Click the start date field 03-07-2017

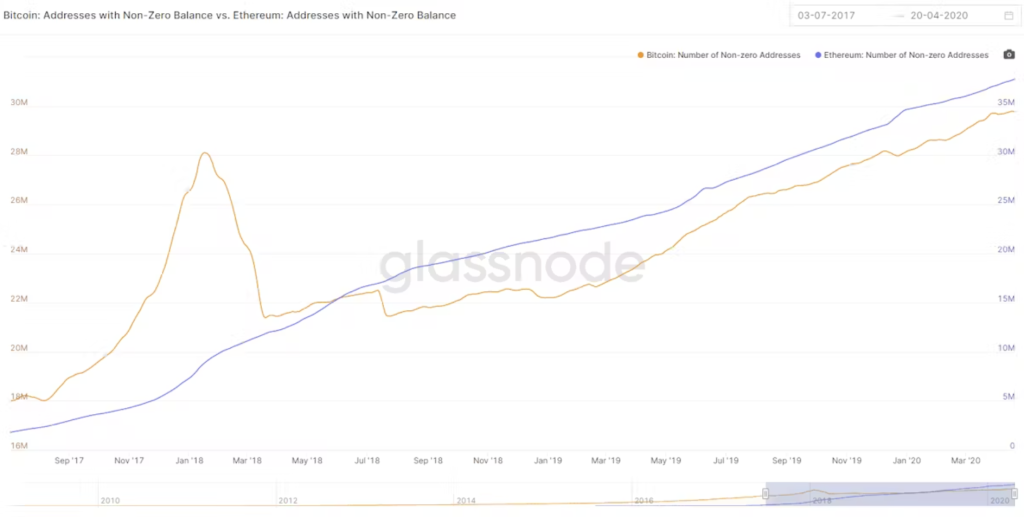pos(829,16)
